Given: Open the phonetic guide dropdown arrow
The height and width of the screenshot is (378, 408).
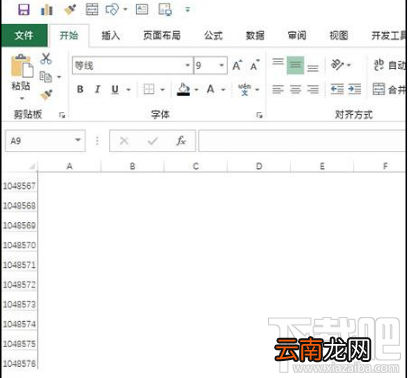Looking at the screenshot, I should (x=257, y=90).
